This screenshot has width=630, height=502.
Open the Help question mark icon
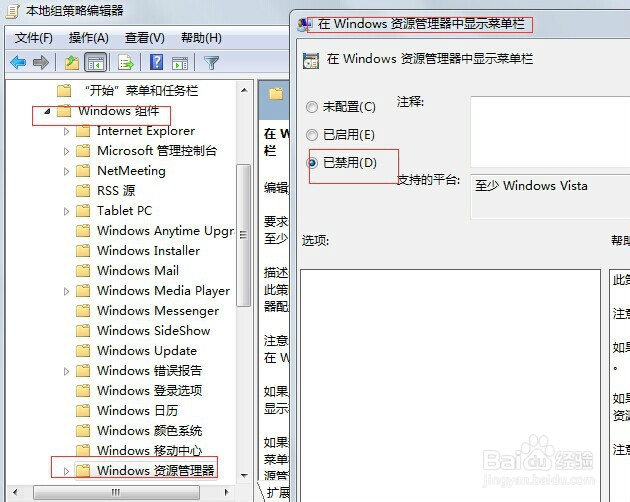pyautogui.click(x=156, y=62)
